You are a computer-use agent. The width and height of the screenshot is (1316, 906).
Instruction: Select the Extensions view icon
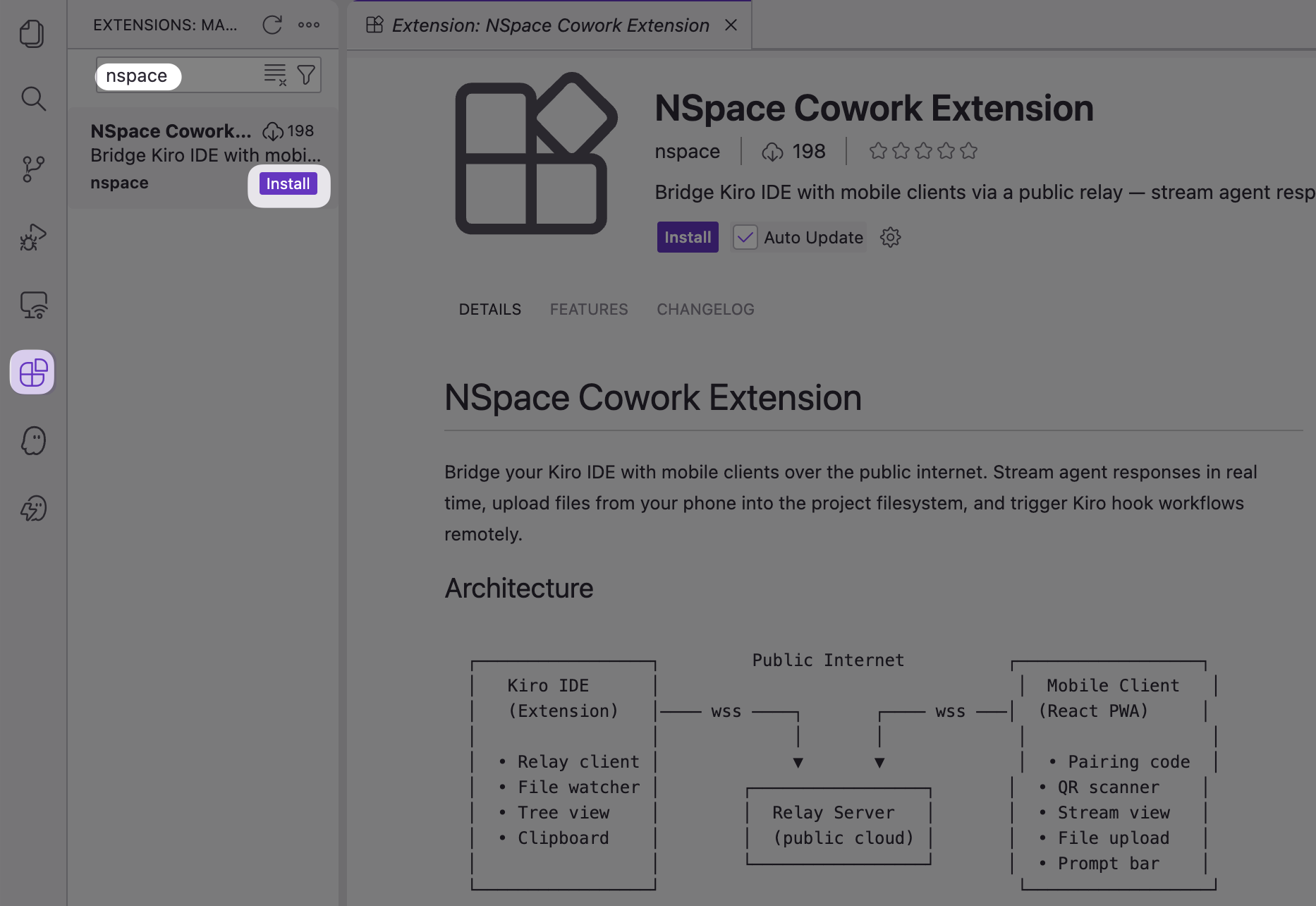pyautogui.click(x=32, y=372)
